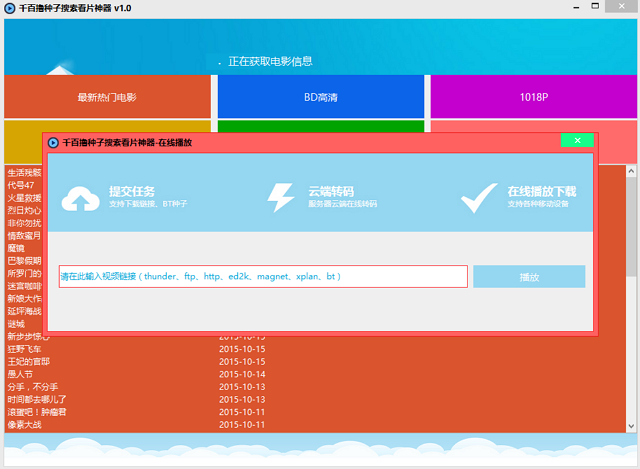640x469 pixels.
Task: Switch to the BD高清 category tile
Action: (321, 97)
